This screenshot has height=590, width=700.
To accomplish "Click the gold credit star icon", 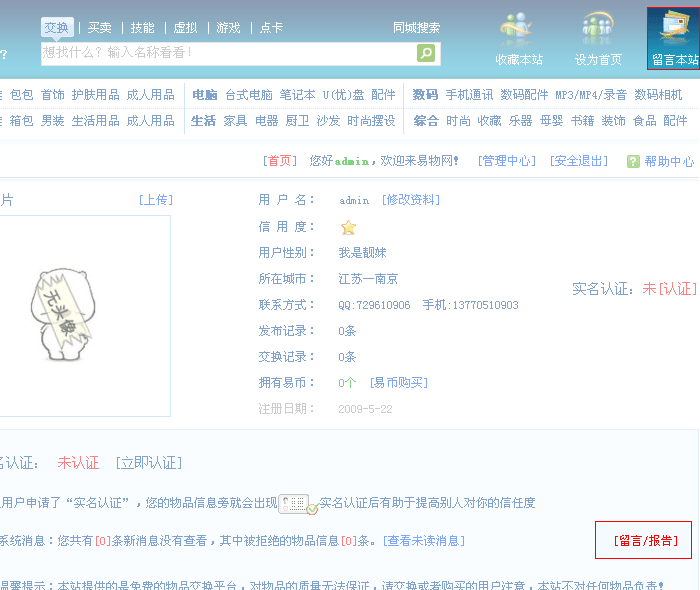I will point(348,227).
